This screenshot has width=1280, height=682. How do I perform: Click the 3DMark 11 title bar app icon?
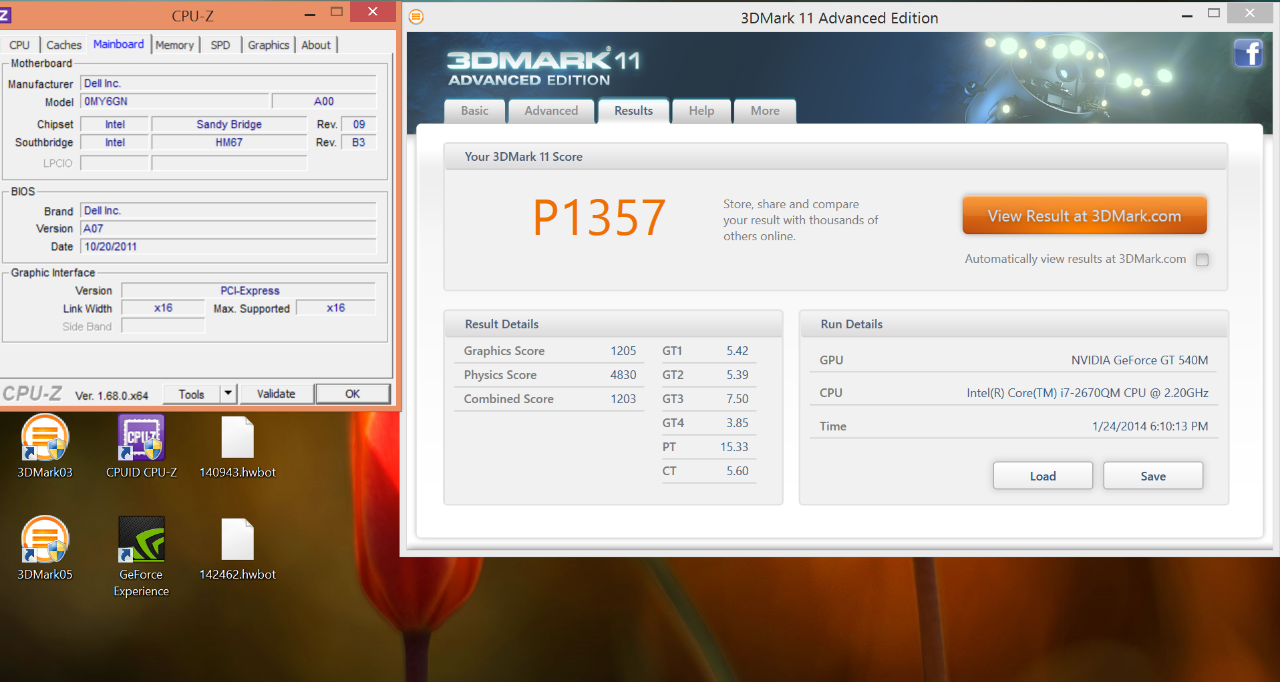pyautogui.click(x=416, y=17)
